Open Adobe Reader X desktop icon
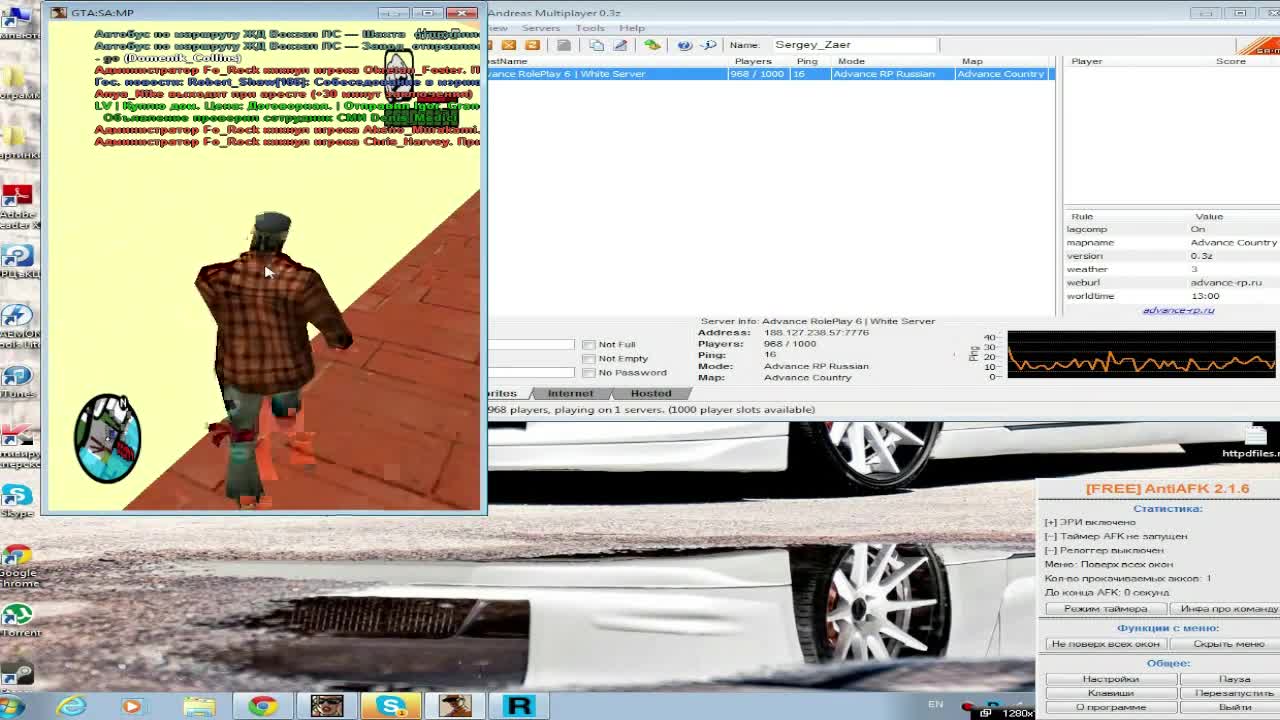1280x720 pixels. coord(17,205)
